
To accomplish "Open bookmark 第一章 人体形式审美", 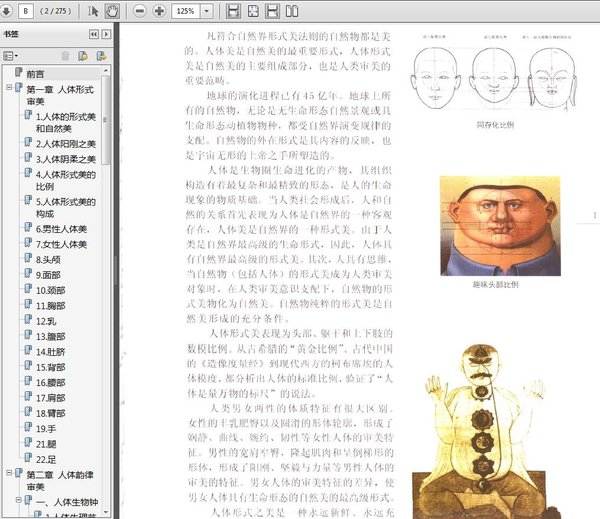I will point(60,95).
